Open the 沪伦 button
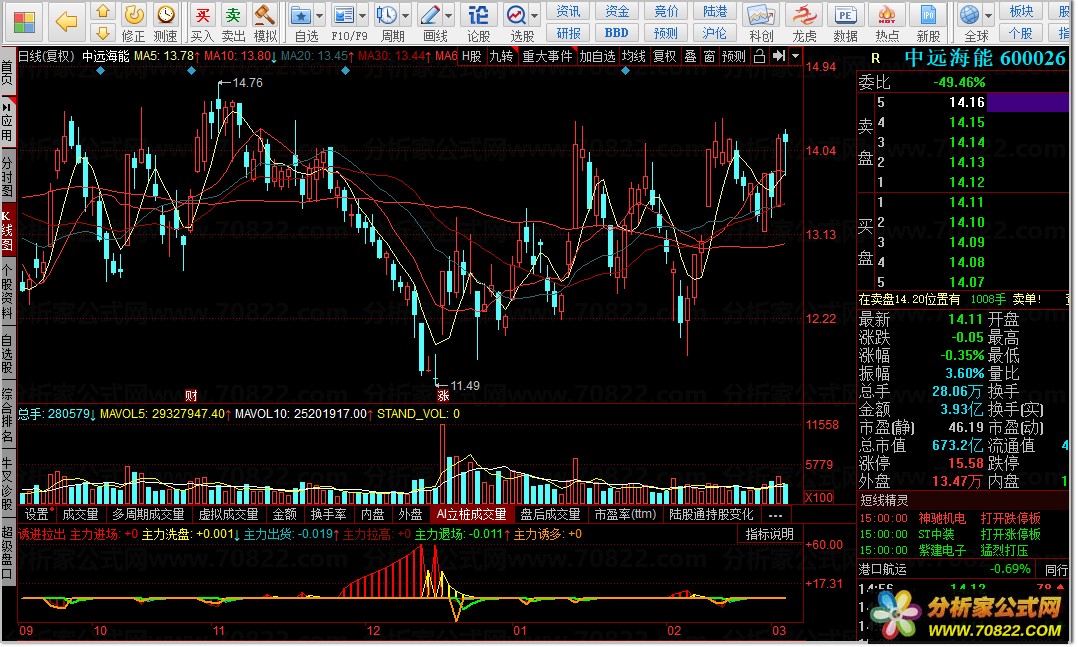Image resolution: width=1078 pixels, height=647 pixels. click(x=714, y=32)
